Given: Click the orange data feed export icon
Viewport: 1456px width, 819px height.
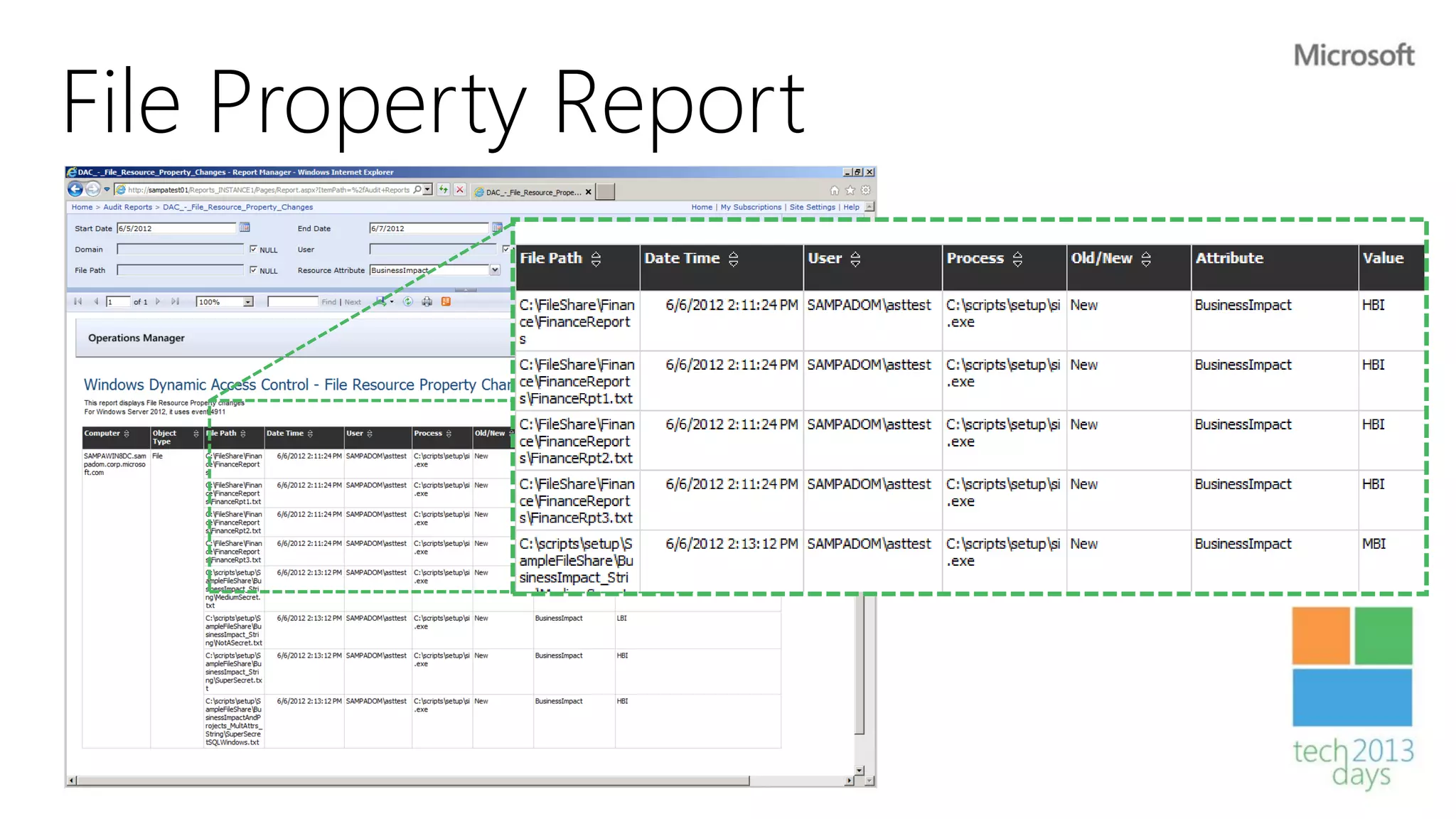Looking at the screenshot, I should click(x=446, y=301).
